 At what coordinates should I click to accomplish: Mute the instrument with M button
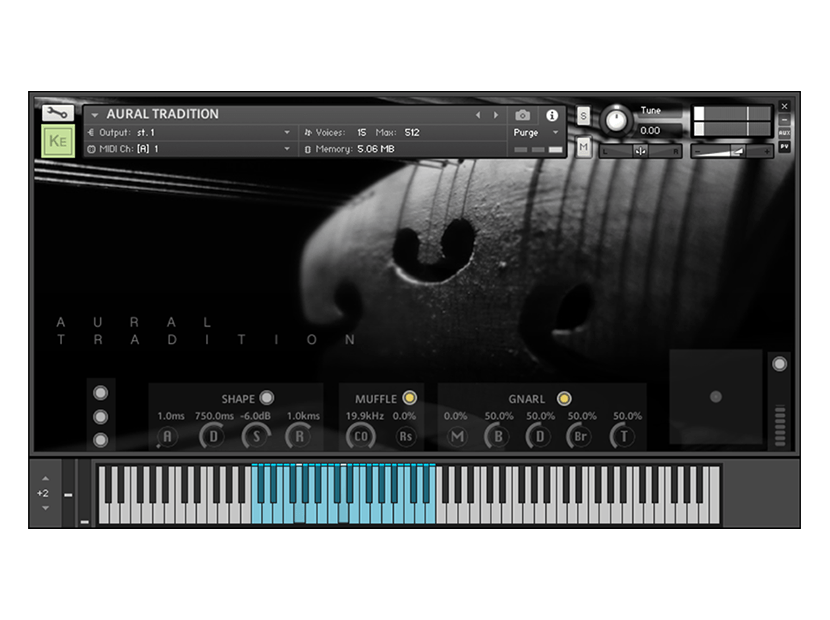click(x=583, y=147)
